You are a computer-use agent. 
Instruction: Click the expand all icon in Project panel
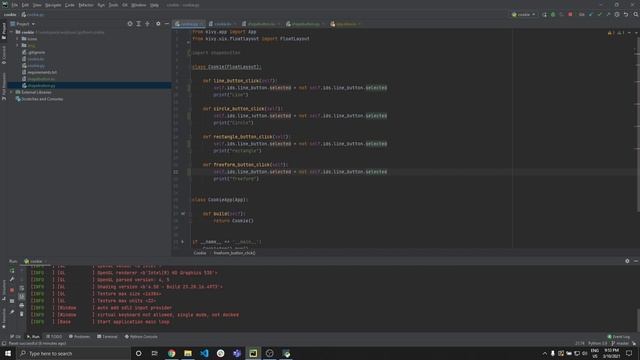click(x=139, y=24)
